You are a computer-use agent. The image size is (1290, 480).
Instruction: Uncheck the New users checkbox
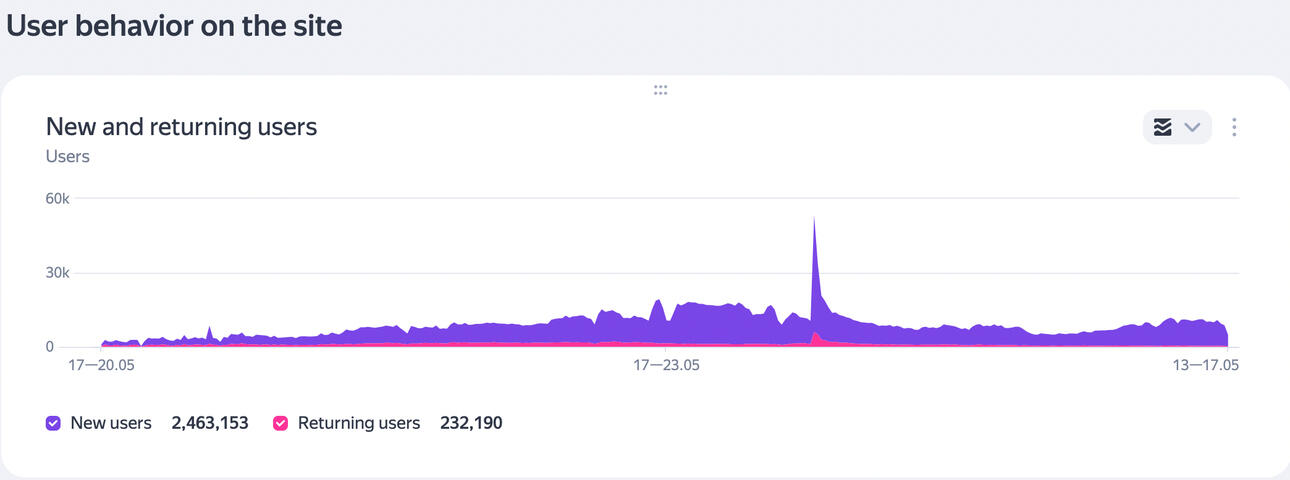click(54, 423)
